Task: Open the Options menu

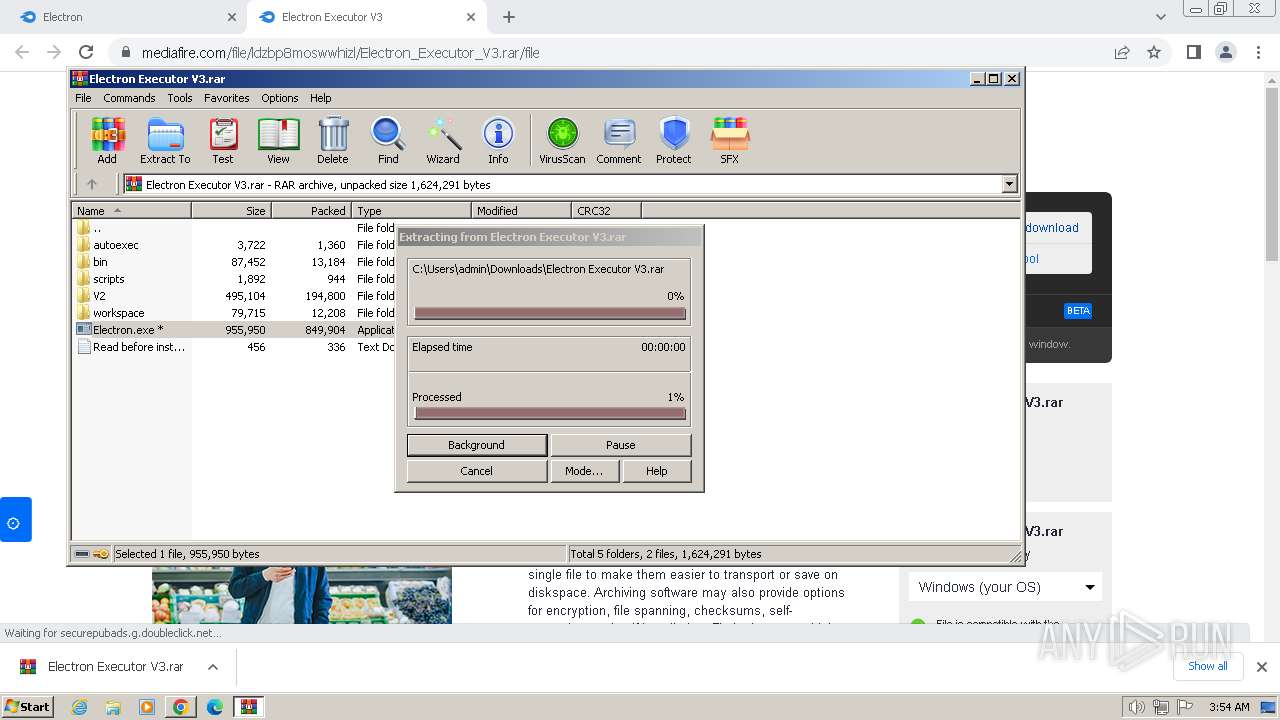Action: 280,98
